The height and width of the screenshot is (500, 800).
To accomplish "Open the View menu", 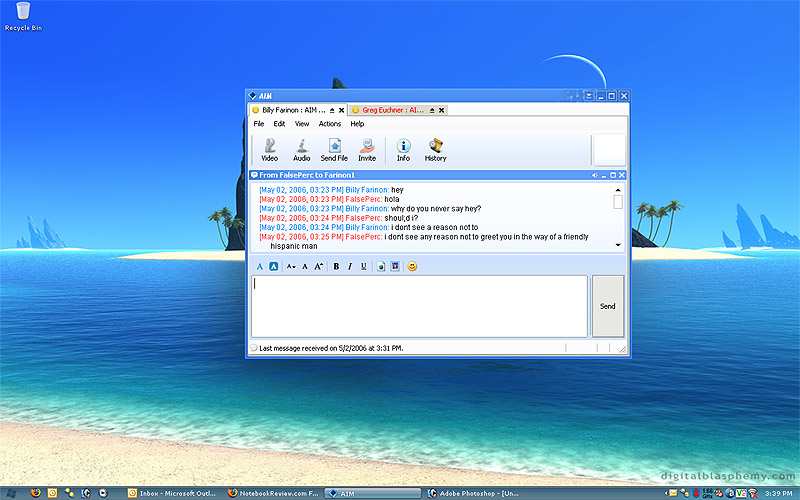I will [302, 124].
